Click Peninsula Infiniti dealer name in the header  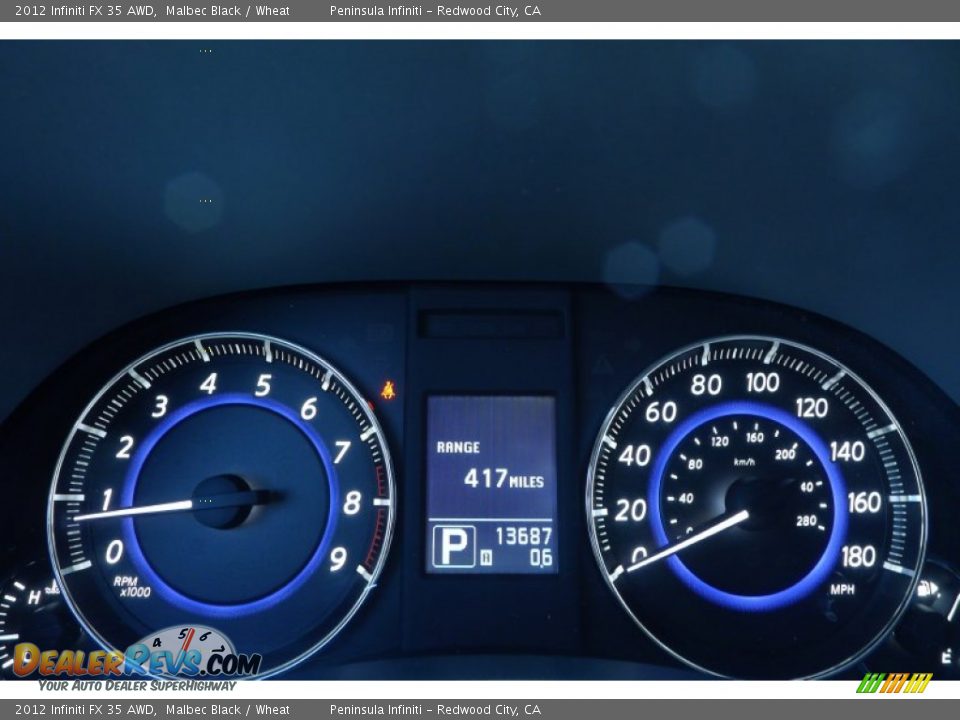435,10
